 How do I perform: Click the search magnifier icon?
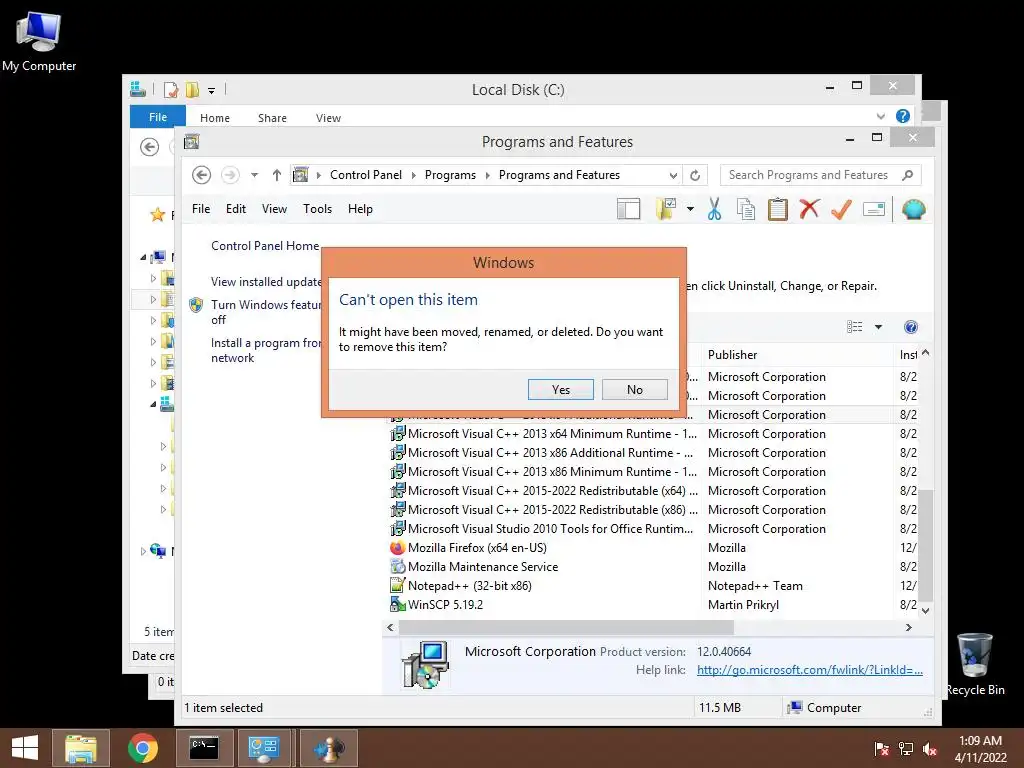(908, 175)
